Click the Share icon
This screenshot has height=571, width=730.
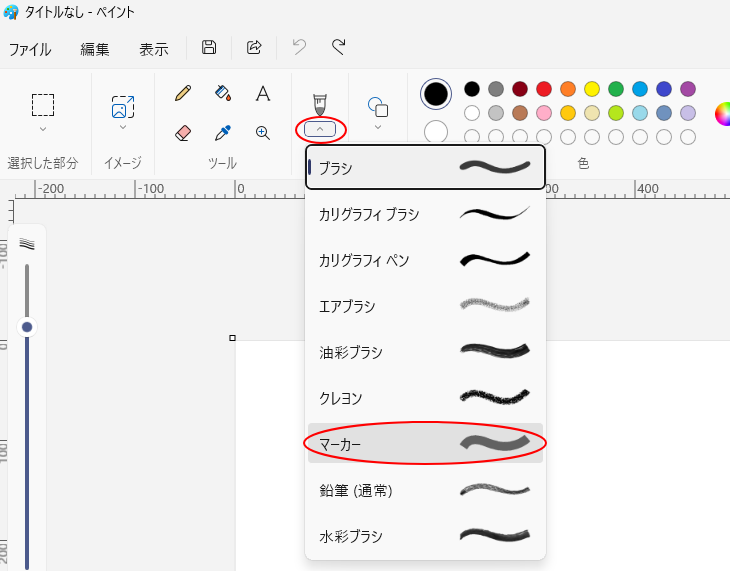(x=254, y=47)
